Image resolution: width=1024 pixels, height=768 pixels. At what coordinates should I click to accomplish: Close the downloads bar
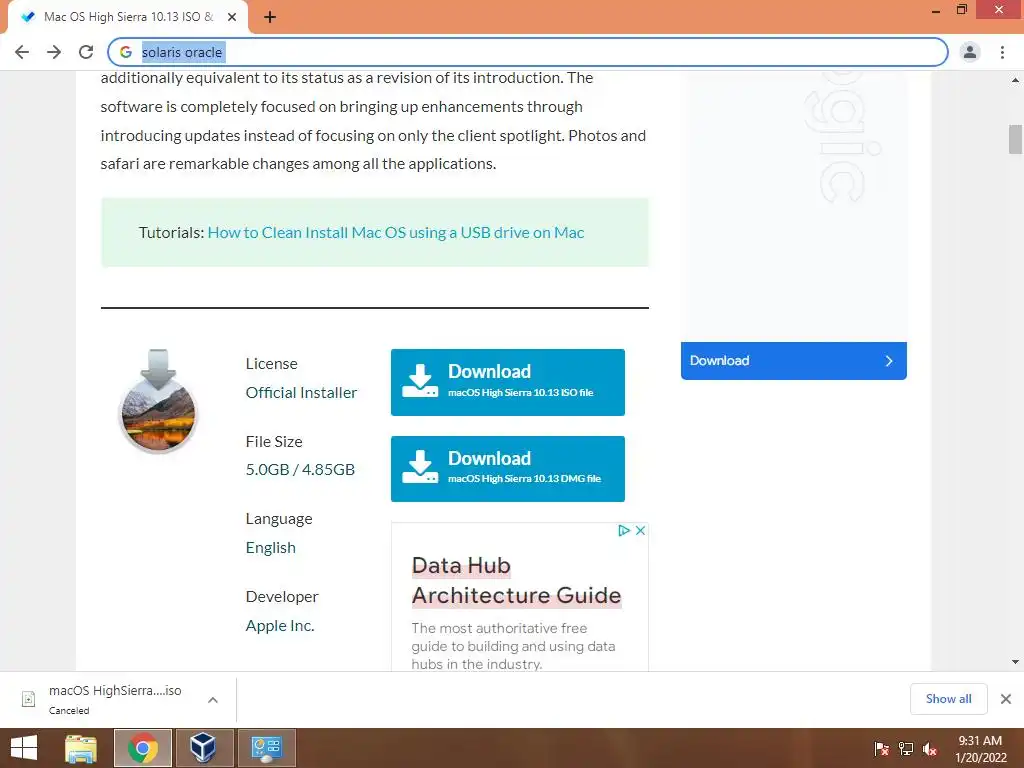1006,699
